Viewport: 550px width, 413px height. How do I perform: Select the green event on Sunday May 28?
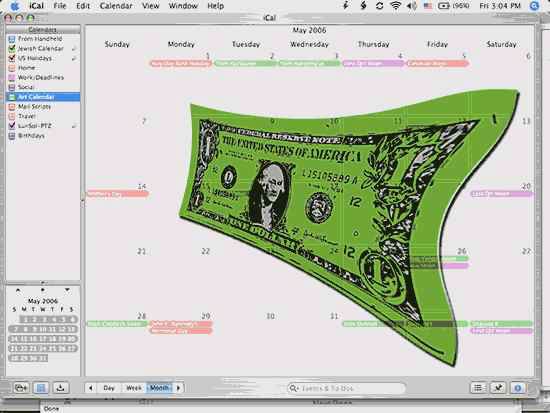[117, 324]
